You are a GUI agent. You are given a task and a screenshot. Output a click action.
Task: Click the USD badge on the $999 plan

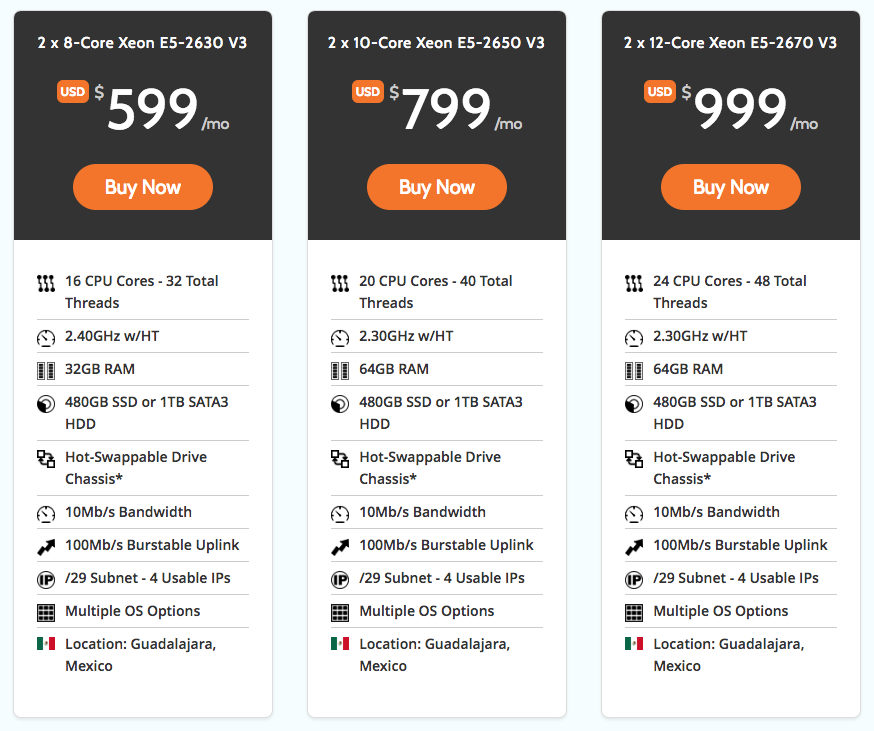click(x=660, y=91)
